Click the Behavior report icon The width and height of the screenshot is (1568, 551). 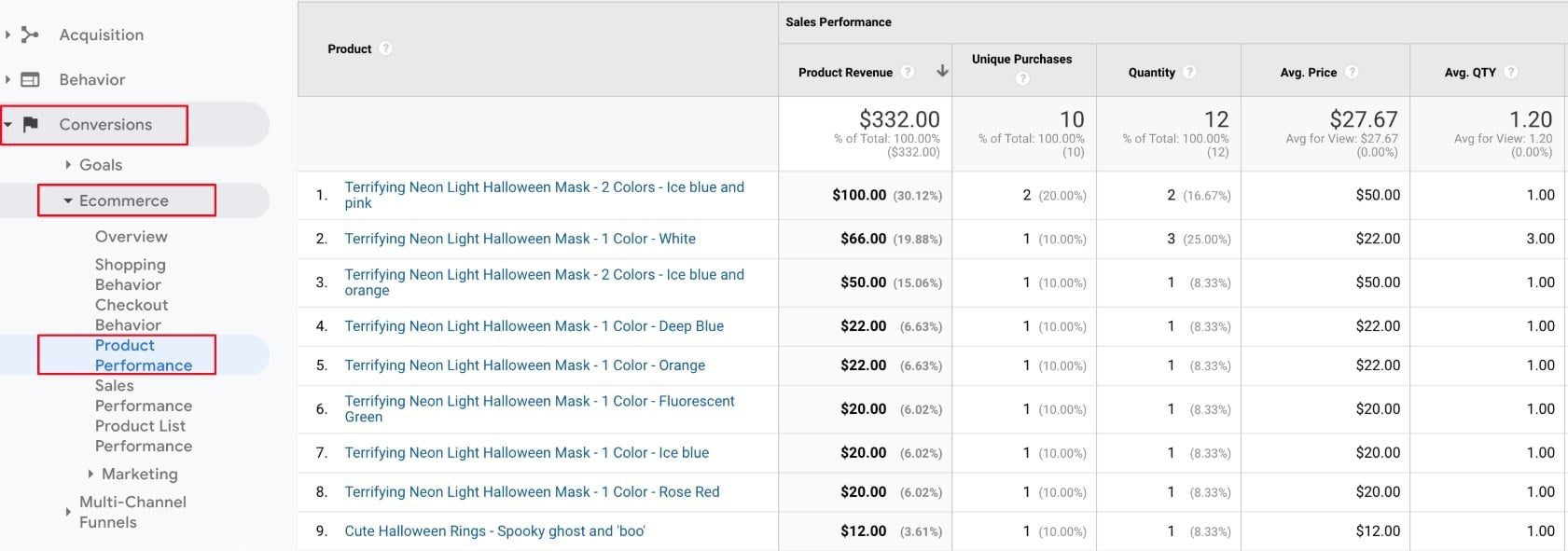[30, 80]
